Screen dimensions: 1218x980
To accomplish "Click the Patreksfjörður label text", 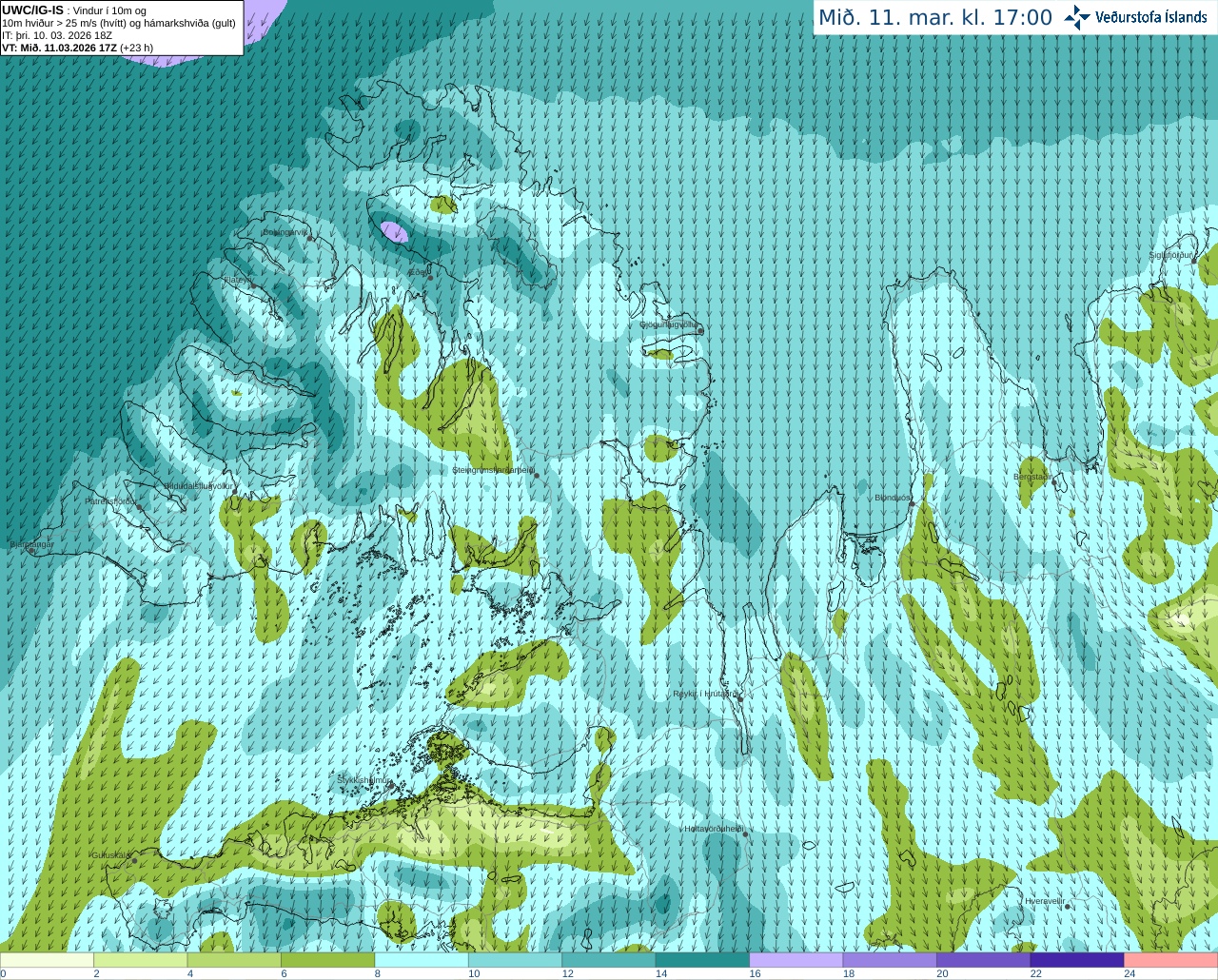I will coord(111,501).
